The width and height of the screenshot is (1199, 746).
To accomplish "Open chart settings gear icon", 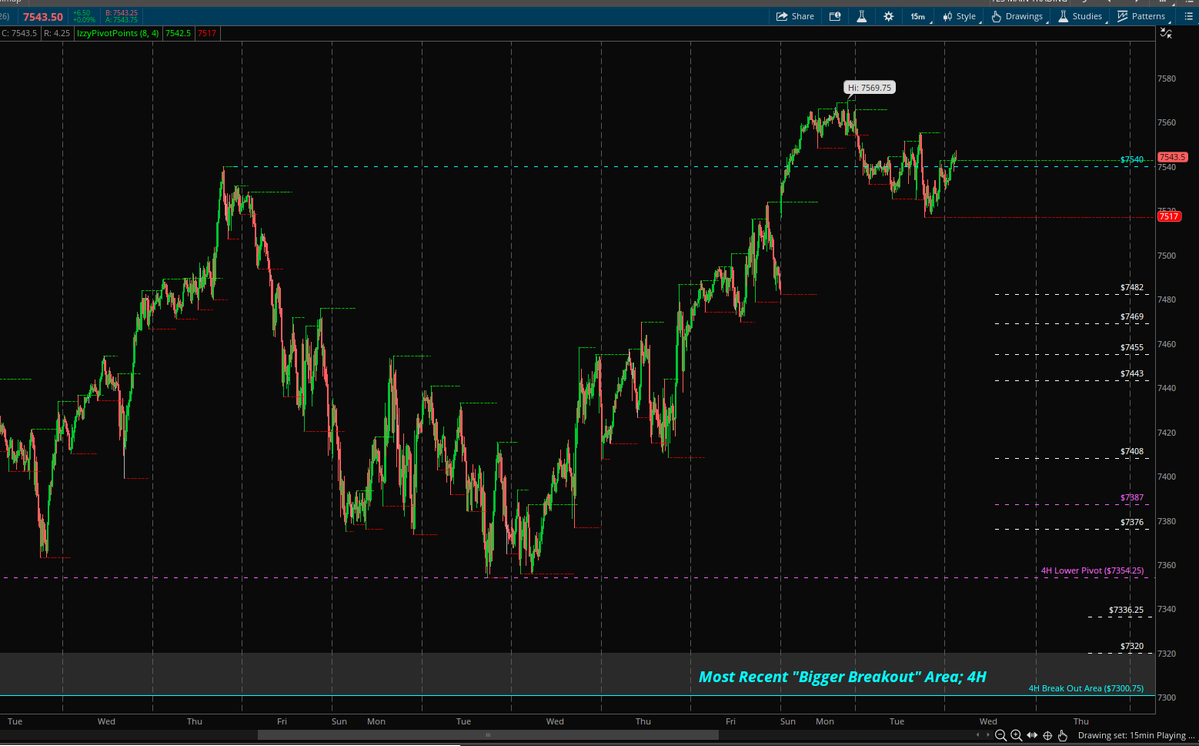I will [889, 16].
